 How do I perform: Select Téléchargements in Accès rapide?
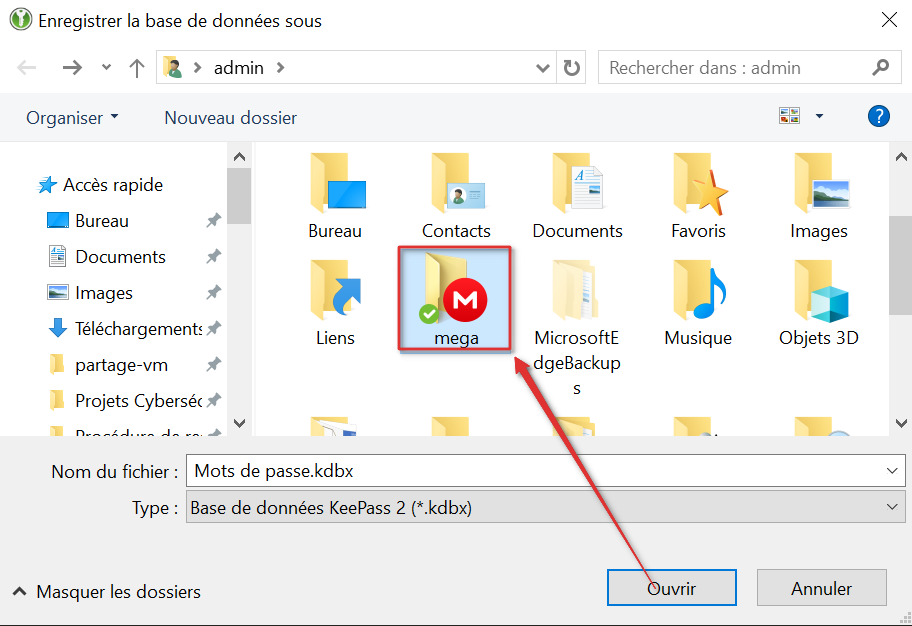pos(138,329)
